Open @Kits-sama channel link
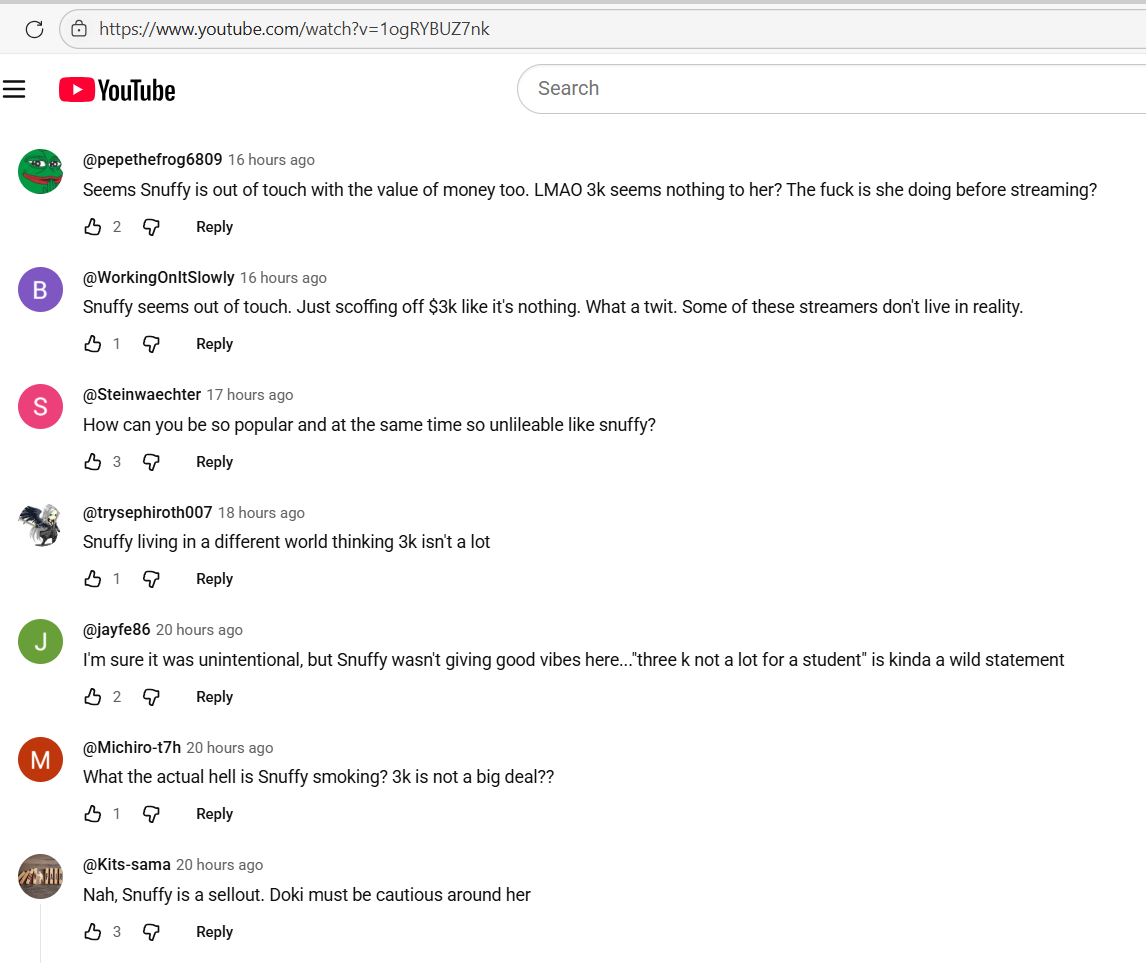This screenshot has height=963, width=1146. click(x=126, y=864)
